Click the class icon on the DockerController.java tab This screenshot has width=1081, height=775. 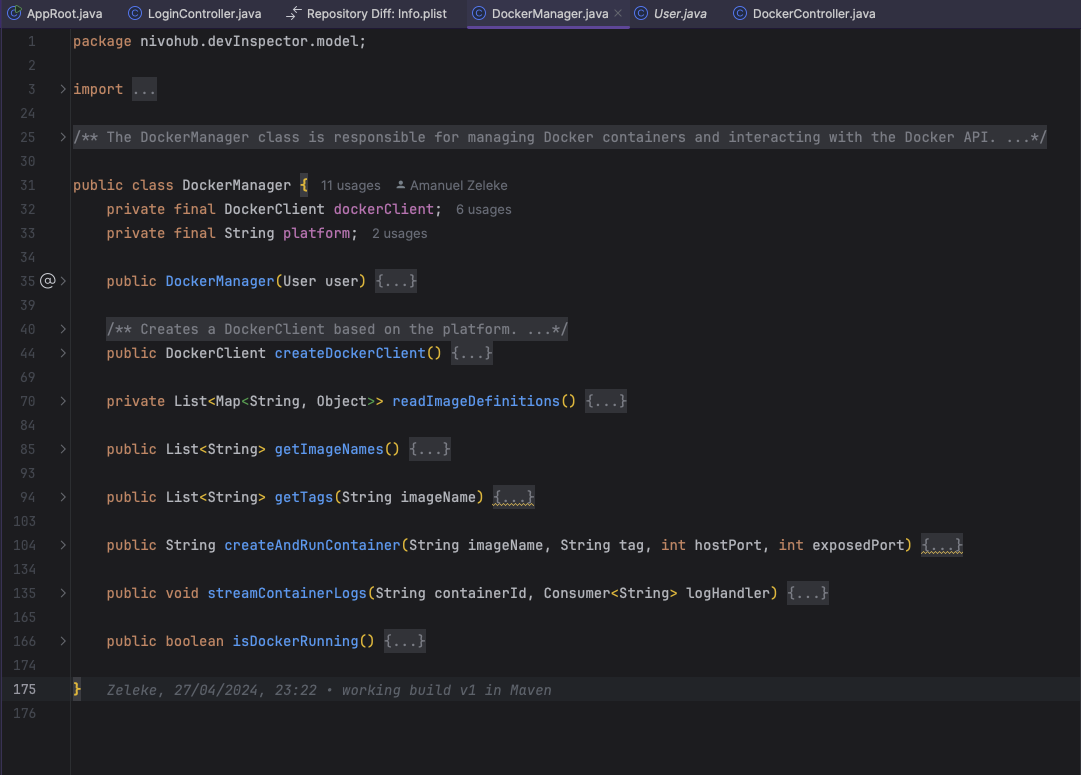739,14
